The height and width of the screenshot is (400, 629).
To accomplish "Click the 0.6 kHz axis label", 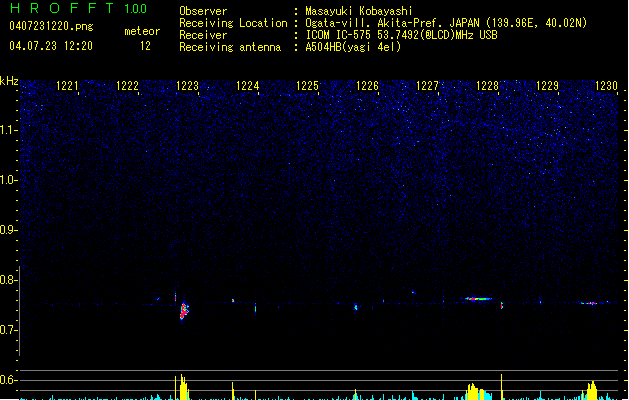I will (8, 380).
